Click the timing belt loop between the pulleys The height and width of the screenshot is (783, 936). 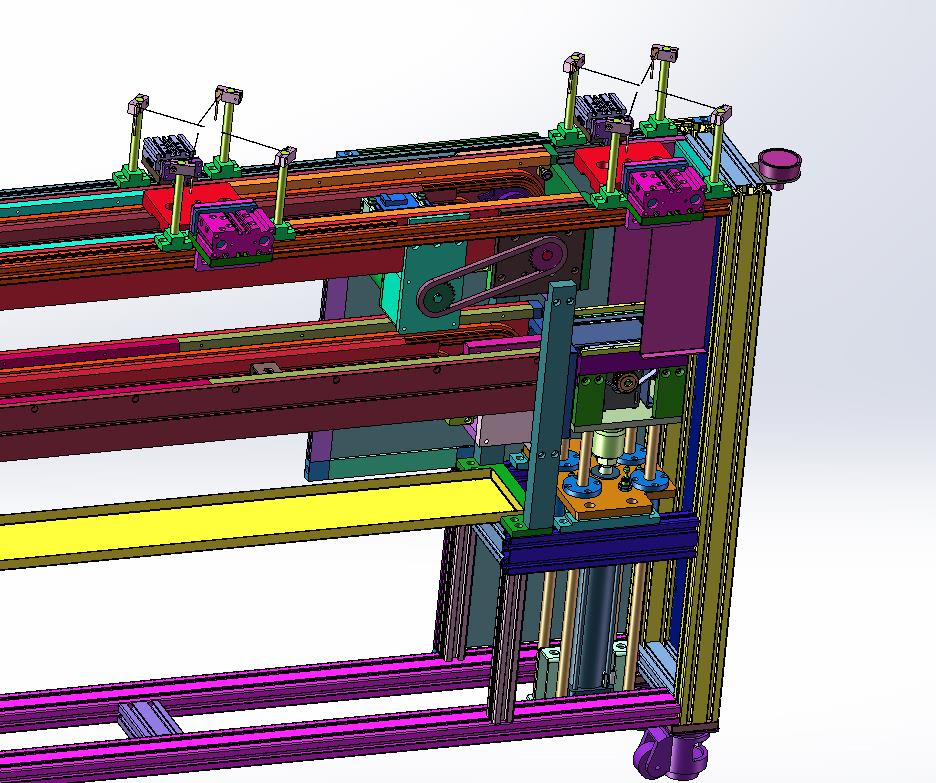[x=494, y=275]
